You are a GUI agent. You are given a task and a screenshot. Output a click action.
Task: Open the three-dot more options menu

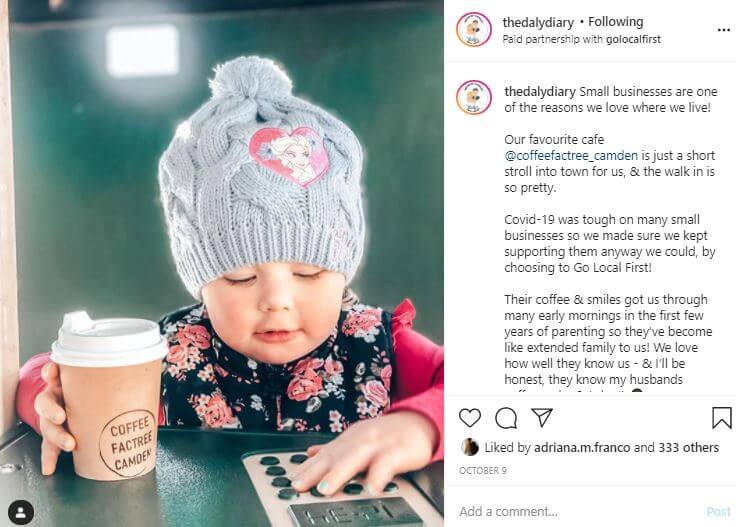tap(724, 30)
